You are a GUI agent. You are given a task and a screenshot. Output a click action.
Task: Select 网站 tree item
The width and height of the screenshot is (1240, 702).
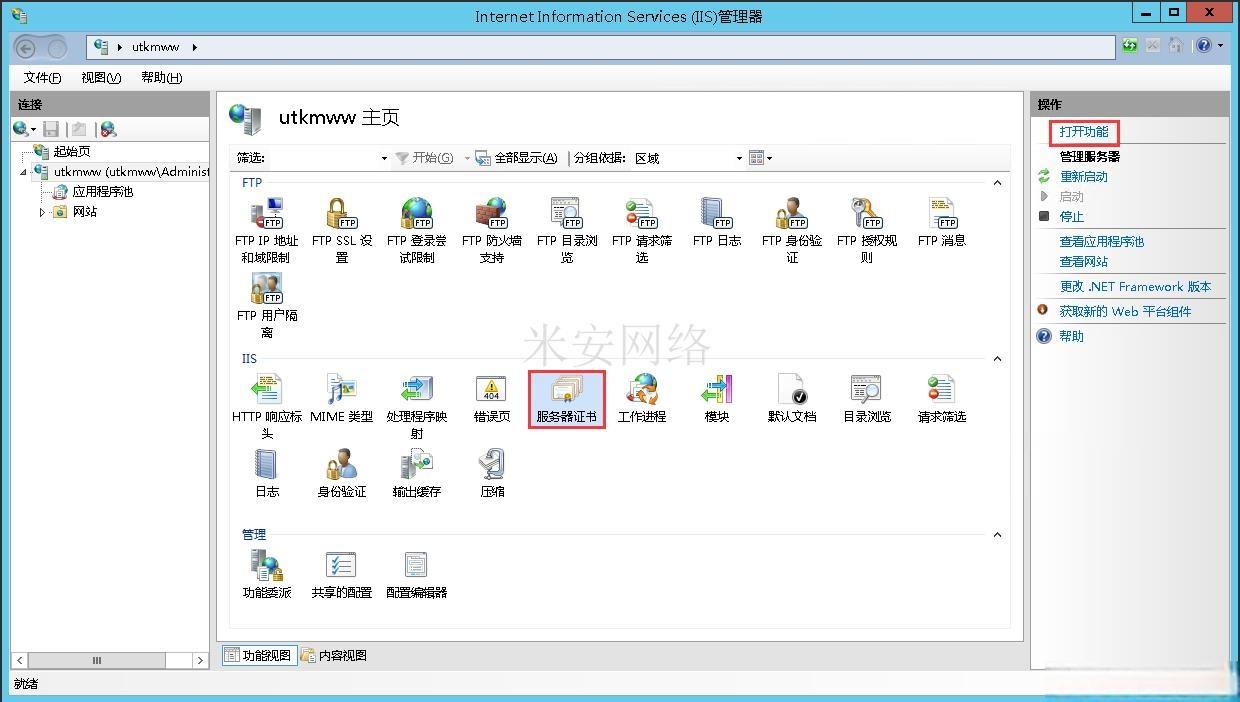85,212
